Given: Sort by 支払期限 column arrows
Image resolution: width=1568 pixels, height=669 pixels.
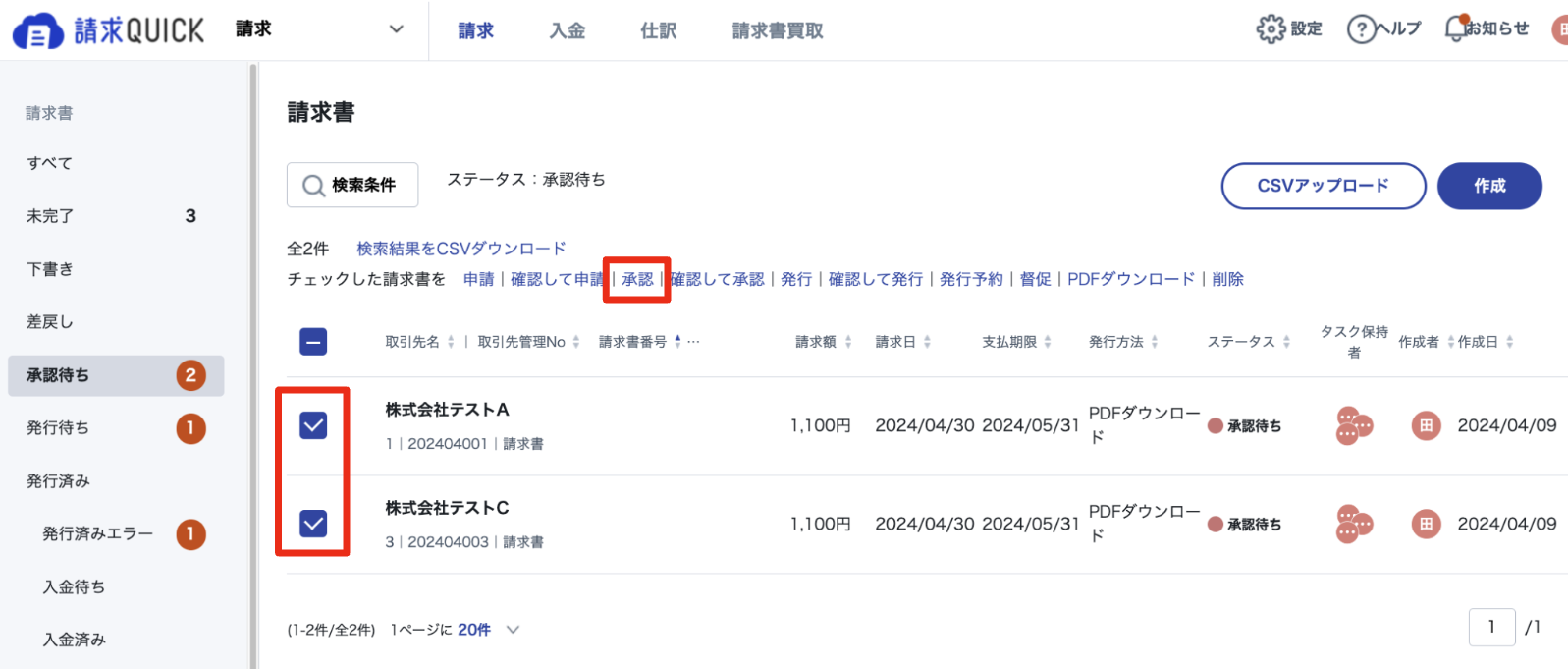Looking at the screenshot, I should click(x=1048, y=342).
